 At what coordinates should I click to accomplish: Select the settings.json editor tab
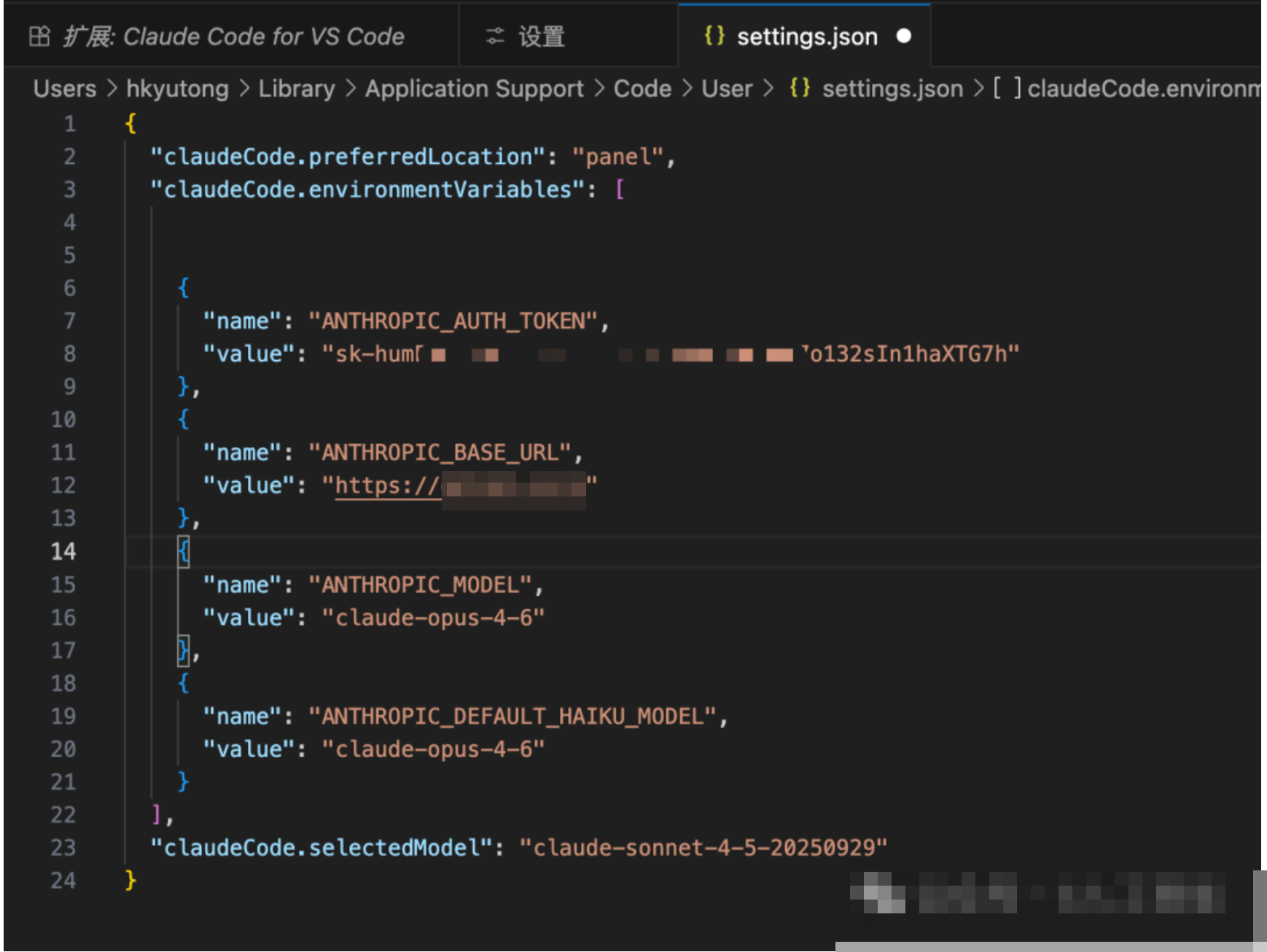(x=805, y=36)
